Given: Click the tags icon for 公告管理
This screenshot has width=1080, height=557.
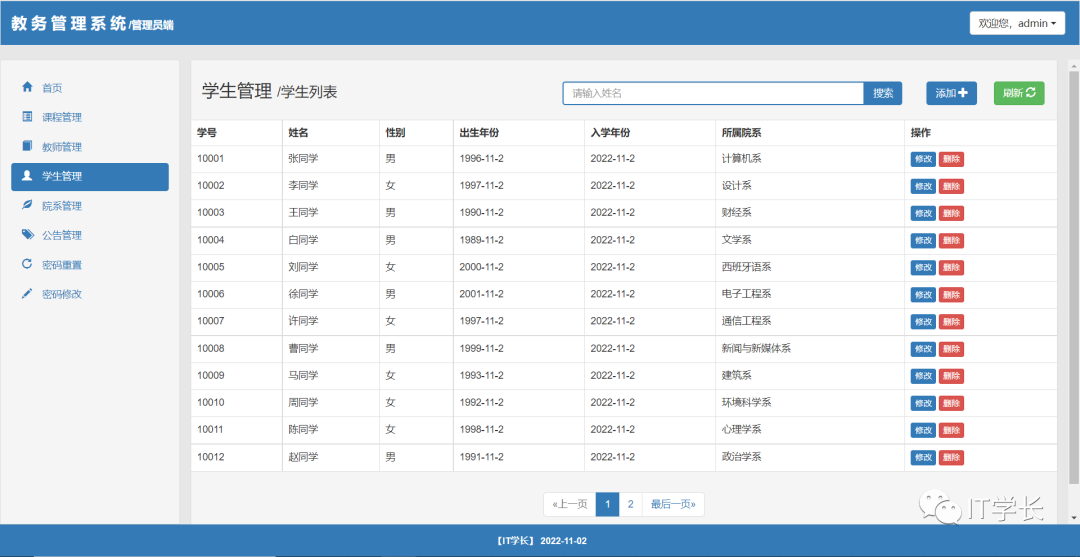Looking at the screenshot, I should pyautogui.click(x=28, y=235).
